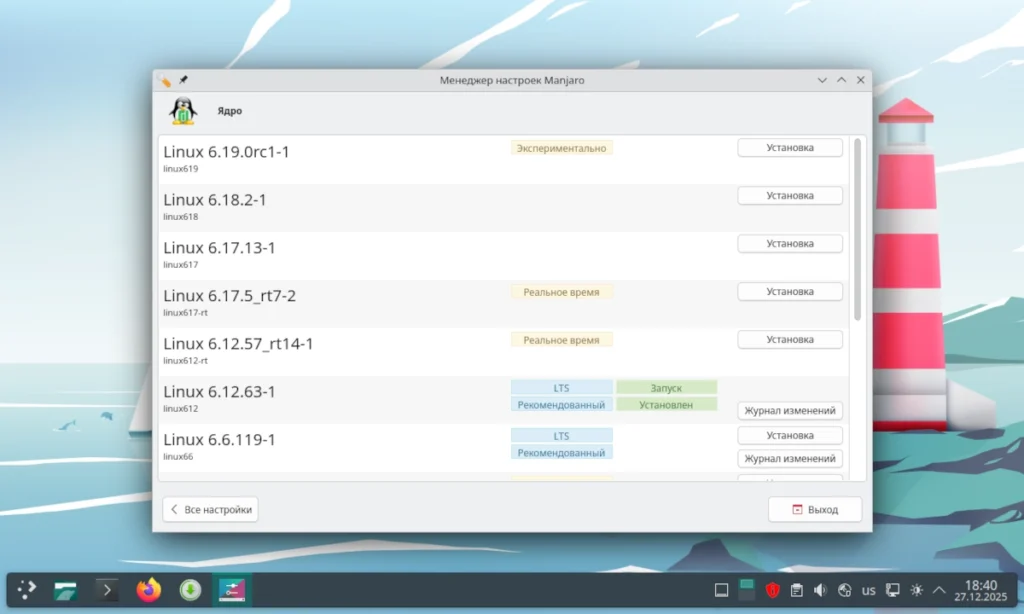Install the Linux 6.17.5_rt7-2 kernel

[x=790, y=291]
